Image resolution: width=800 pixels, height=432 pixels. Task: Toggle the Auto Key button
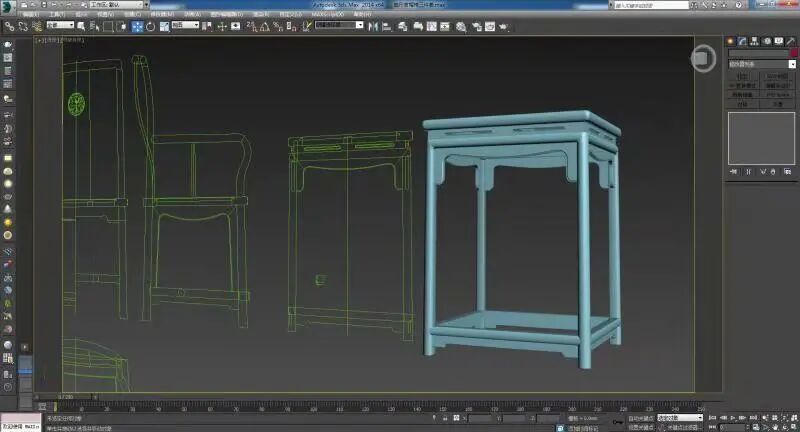(x=641, y=418)
